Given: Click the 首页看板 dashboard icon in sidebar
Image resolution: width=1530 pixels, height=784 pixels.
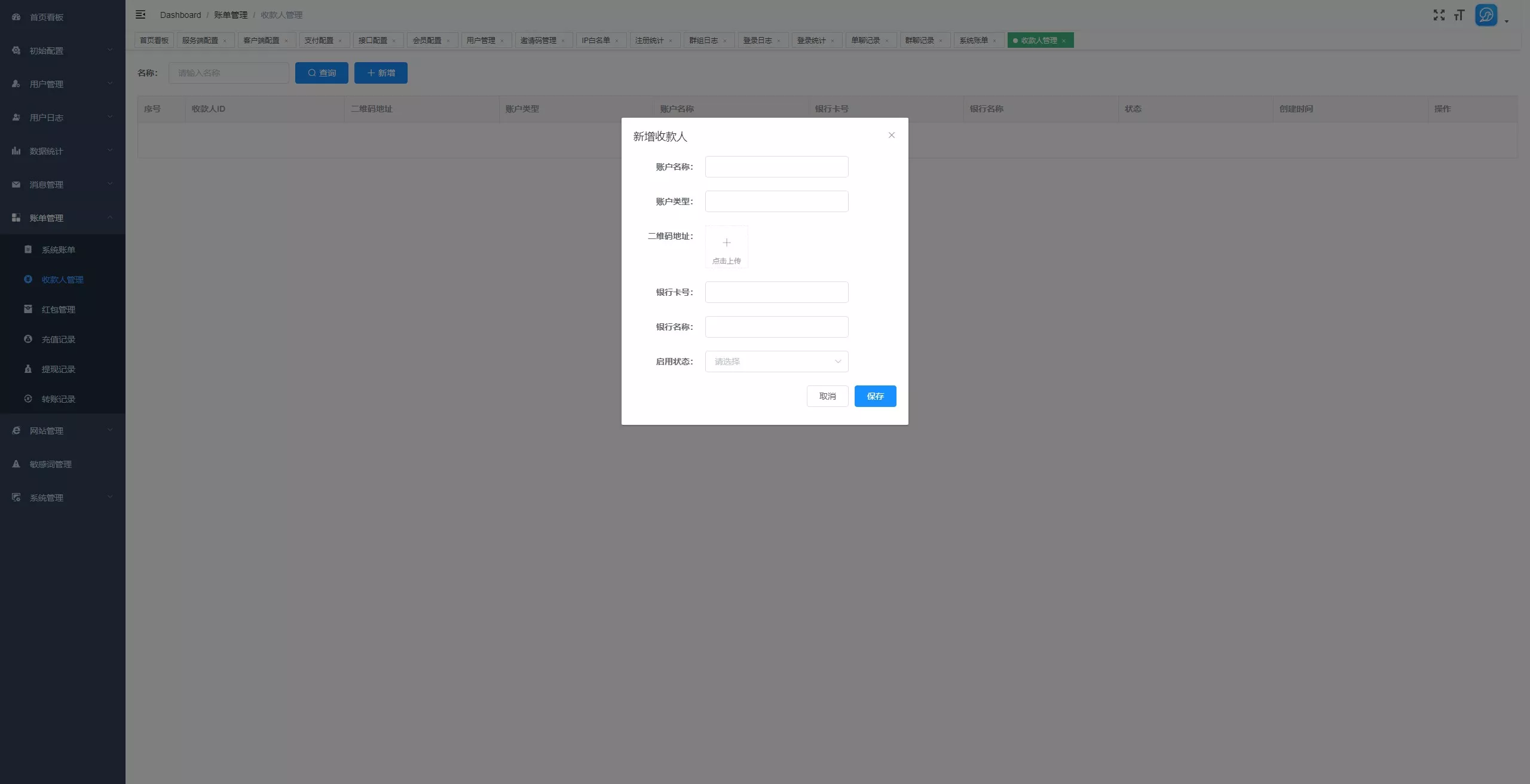Looking at the screenshot, I should [16, 17].
